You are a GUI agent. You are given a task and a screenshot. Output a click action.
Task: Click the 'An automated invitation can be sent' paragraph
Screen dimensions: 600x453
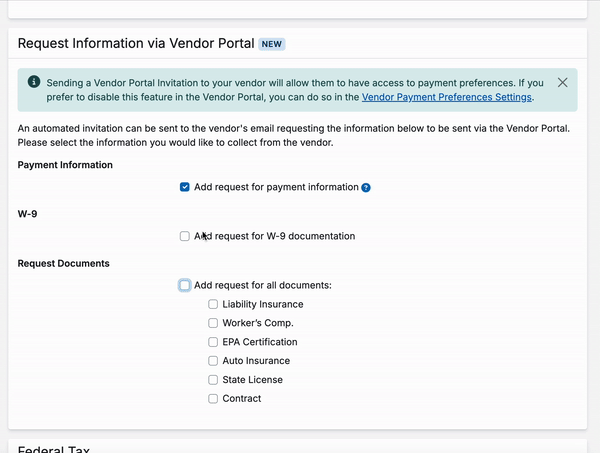pyautogui.click(x=293, y=135)
